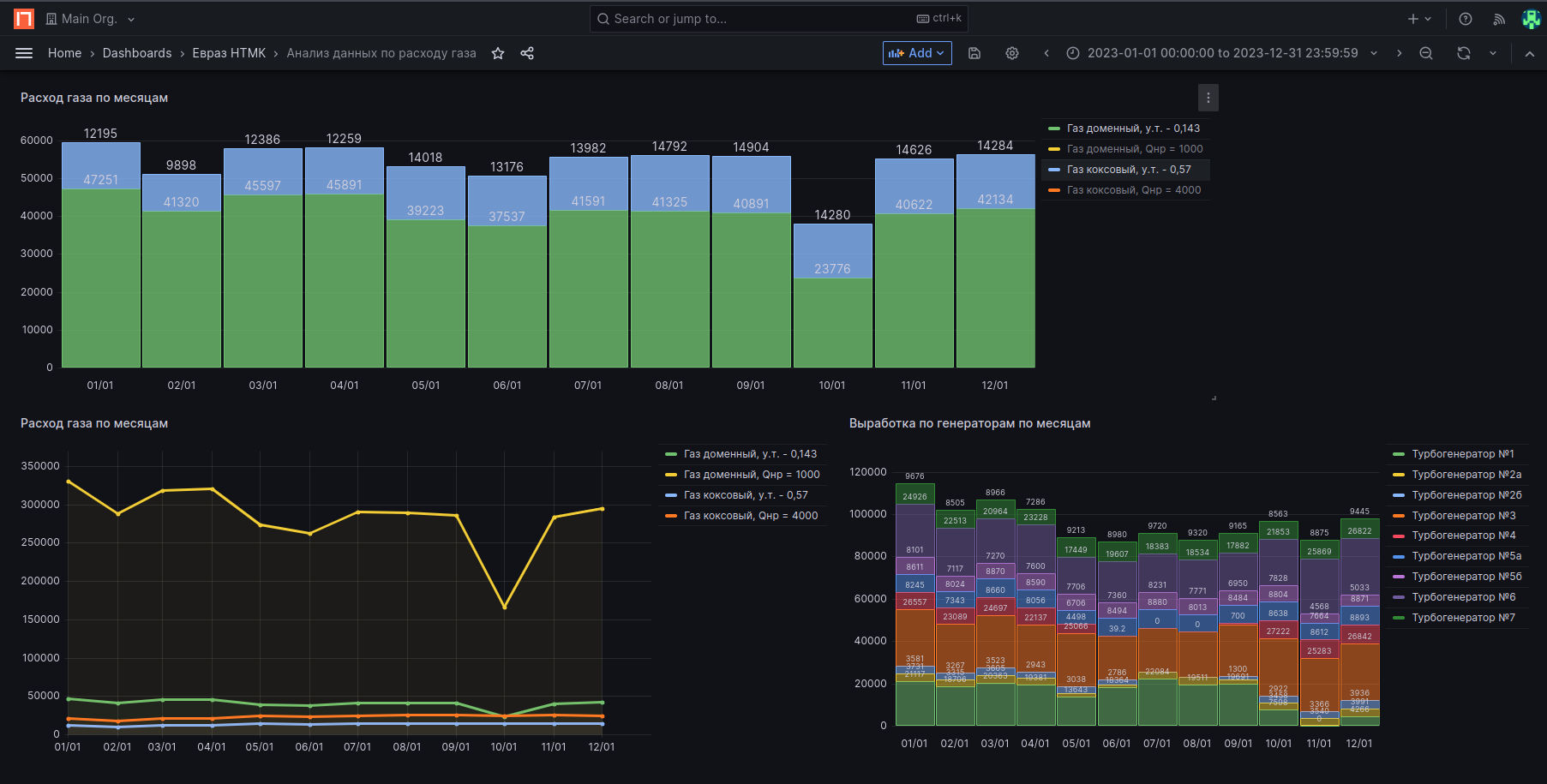Go to Dashboards breadcrumb

[x=137, y=53]
